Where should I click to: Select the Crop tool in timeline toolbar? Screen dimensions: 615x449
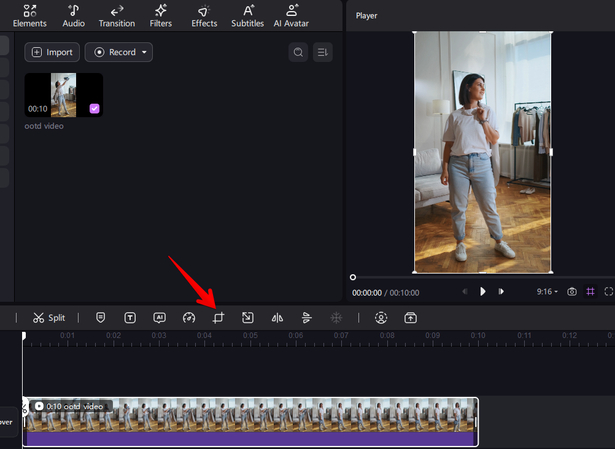pyautogui.click(x=218, y=317)
